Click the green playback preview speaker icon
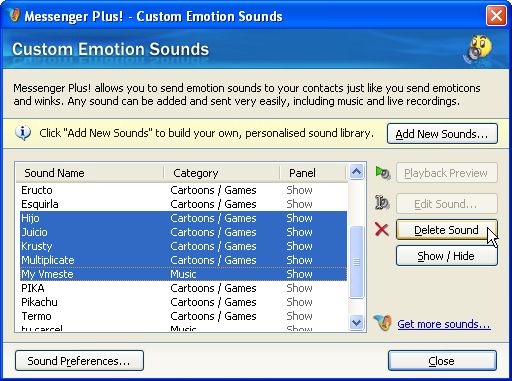This screenshot has height=381, width=512. click(383, 173)
